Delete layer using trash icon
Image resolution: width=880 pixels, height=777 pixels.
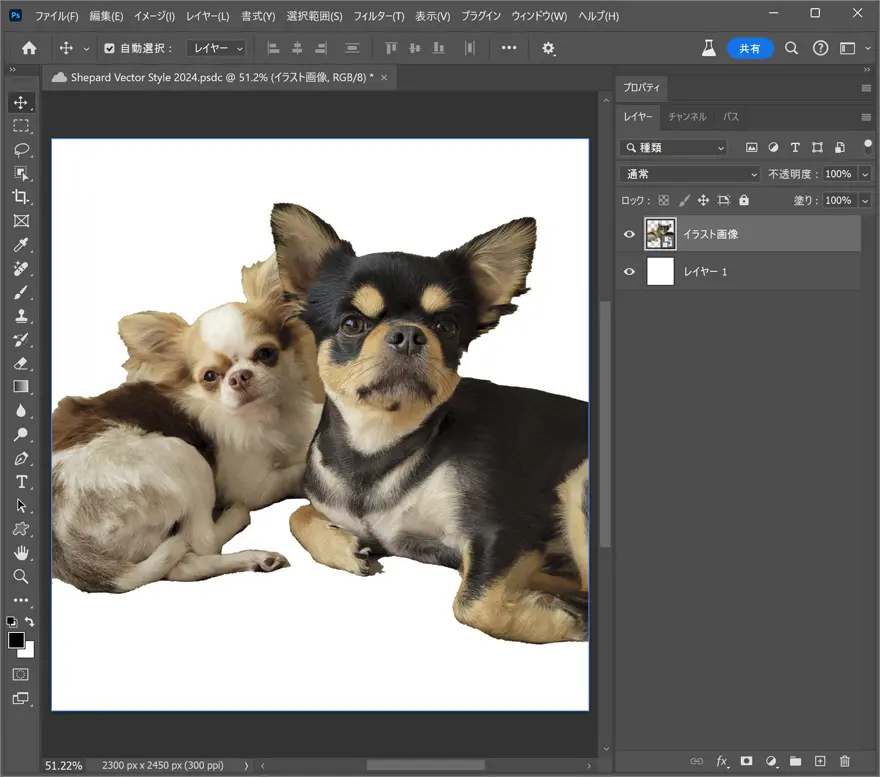click(845, 762)
